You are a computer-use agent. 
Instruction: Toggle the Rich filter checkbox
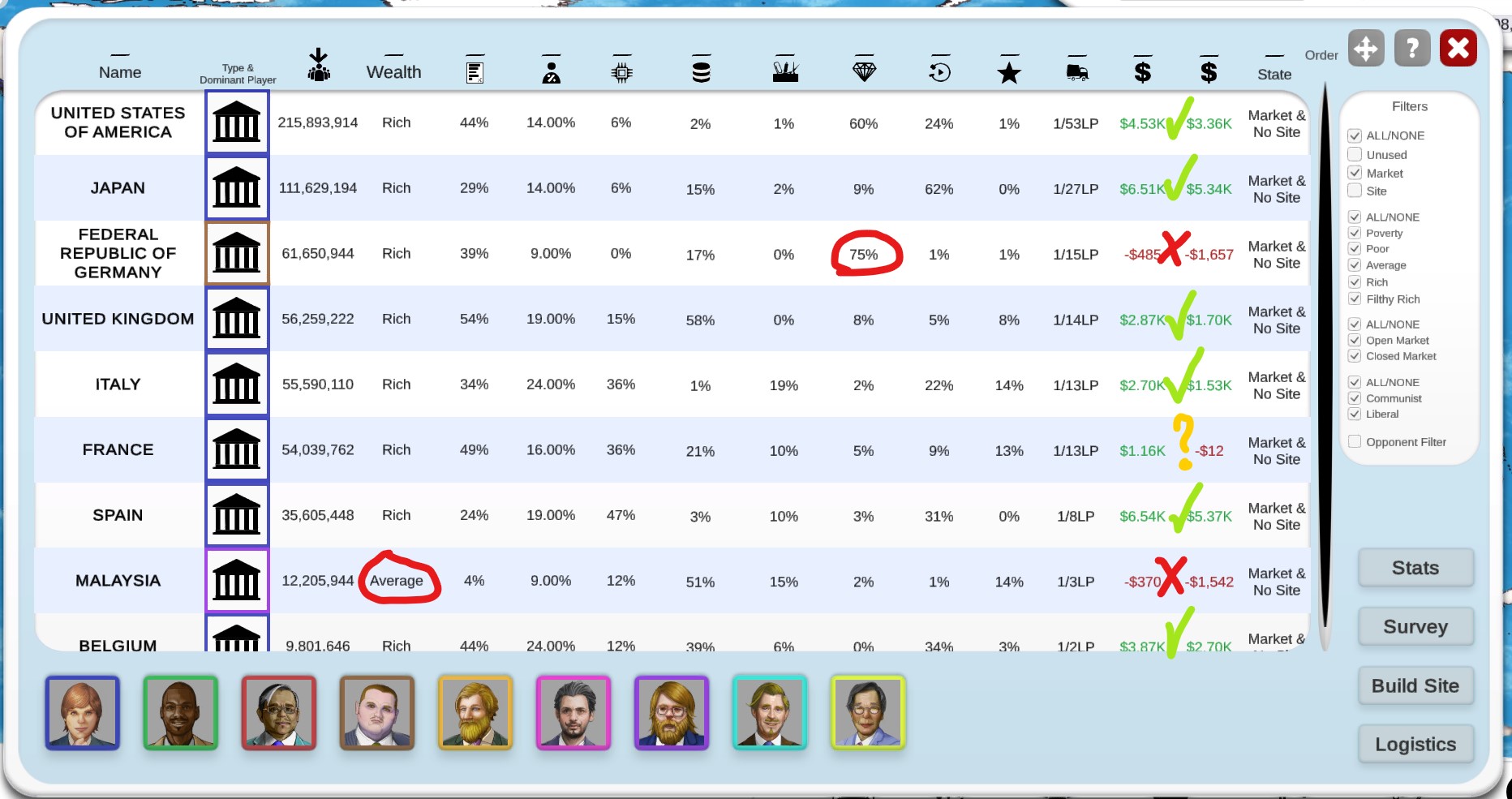point(1355,282)
